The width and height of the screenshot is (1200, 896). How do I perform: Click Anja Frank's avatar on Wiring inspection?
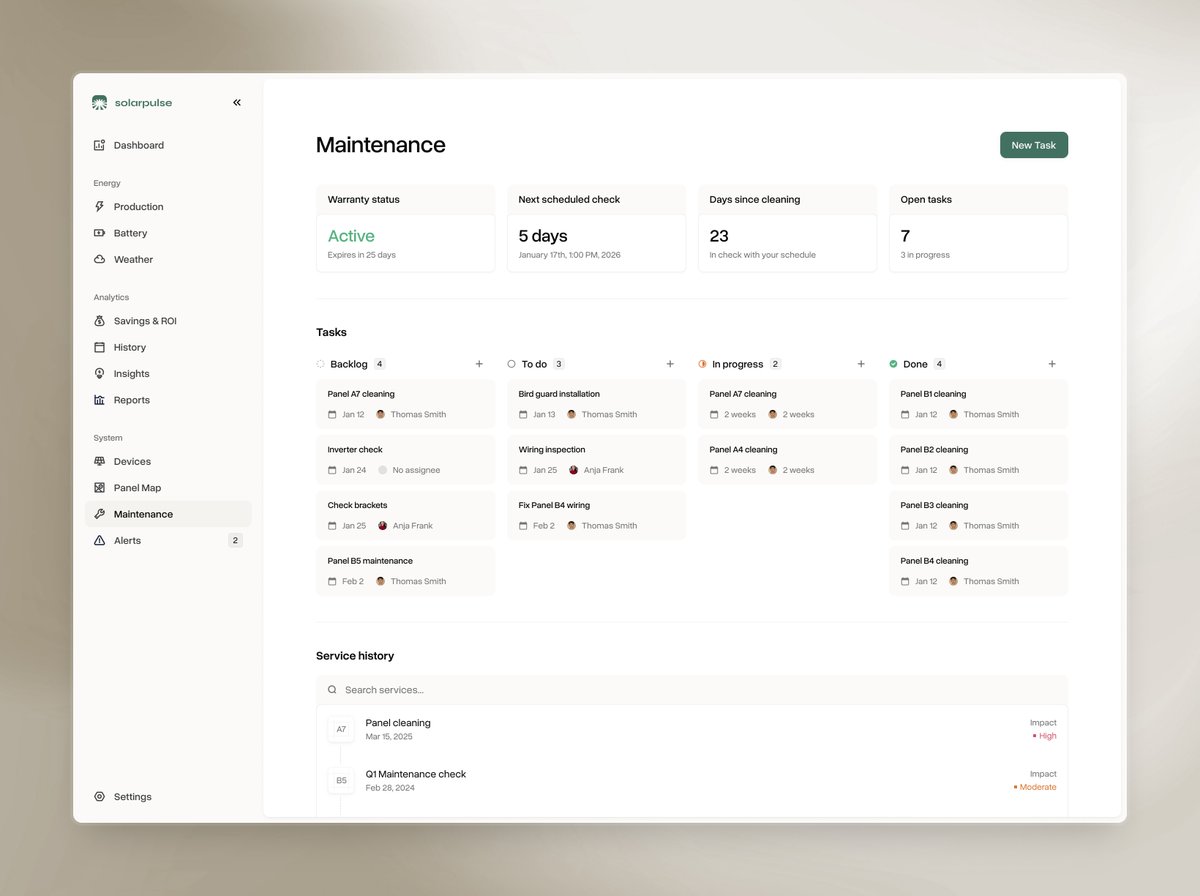click(x=573, y=470)
